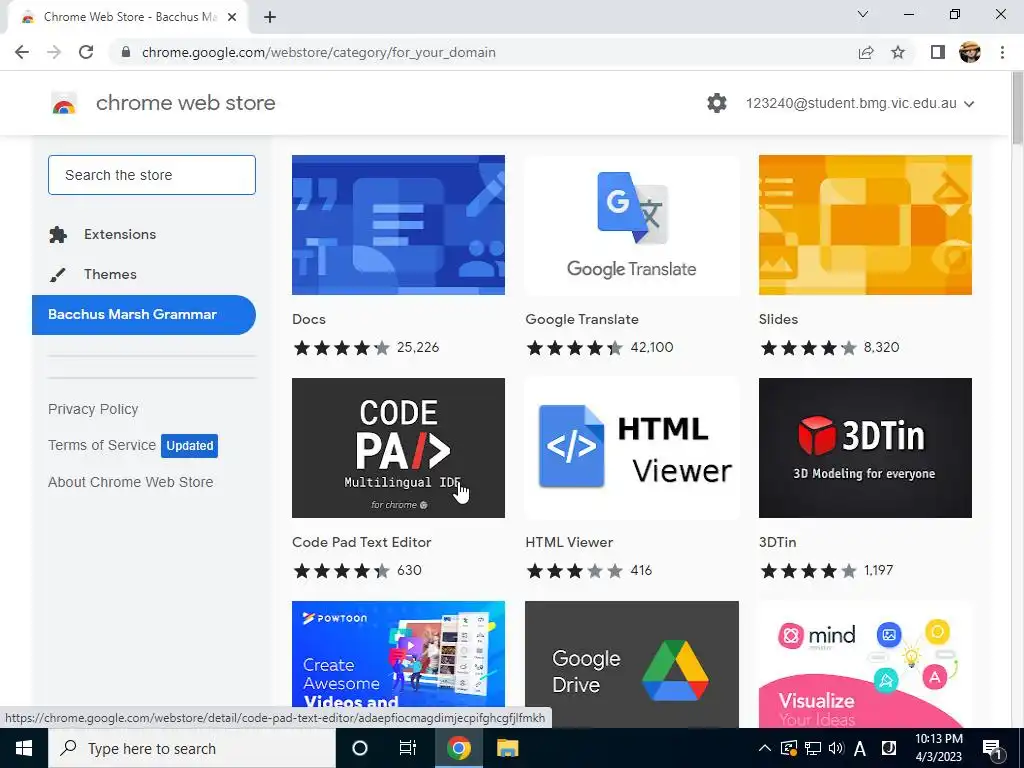This screenshot has width=1024, height=768.
Task: Open the Powtoon thumbnail
Action: pyautogui.click(x=398, y=664)
